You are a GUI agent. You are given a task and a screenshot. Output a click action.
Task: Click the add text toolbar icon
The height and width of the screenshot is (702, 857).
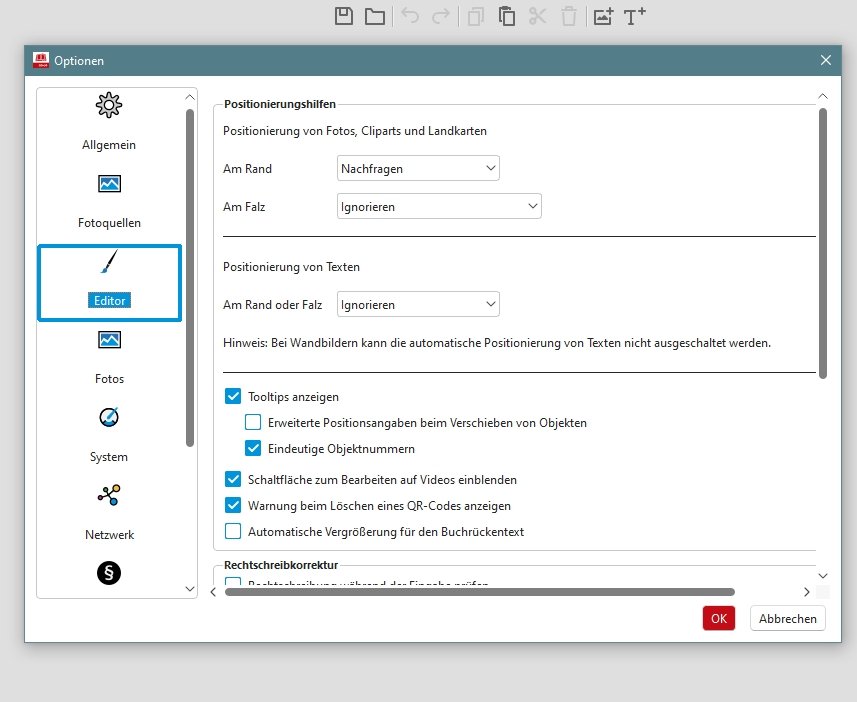(x=634, y=16)
